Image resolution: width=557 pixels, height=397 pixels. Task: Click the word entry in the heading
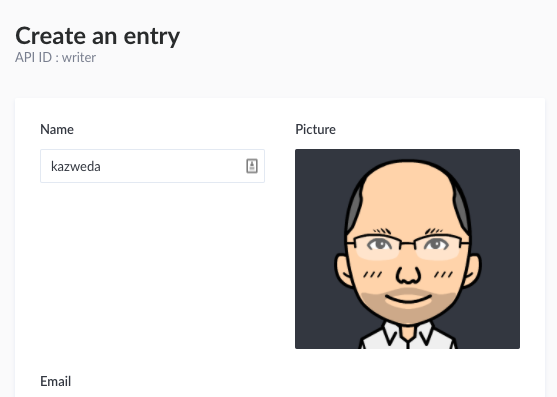[152, 37]
